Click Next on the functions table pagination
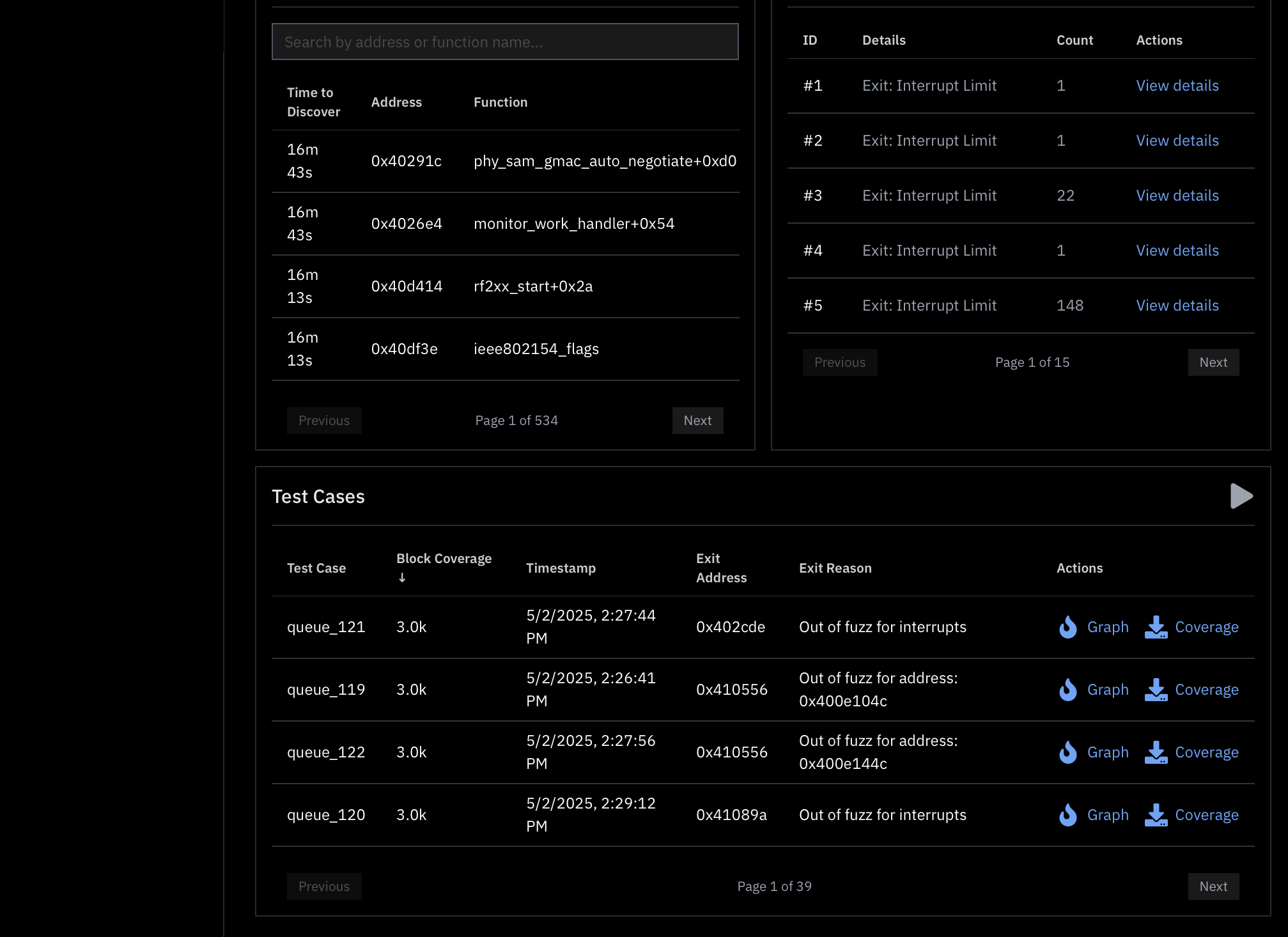Viewport: 1288px width, 937px height. coord(697,420)
